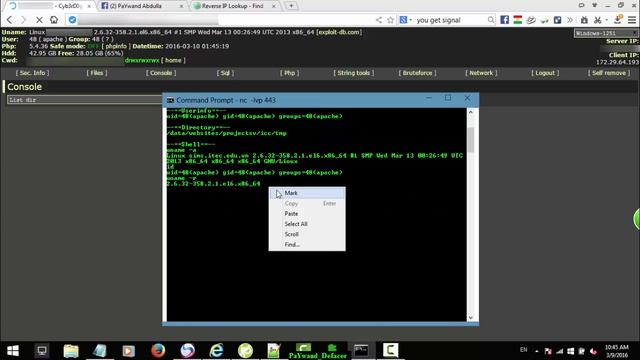Choose Find... in the context menu
This screenshot has height=360, width=640.
coord(307,244)
